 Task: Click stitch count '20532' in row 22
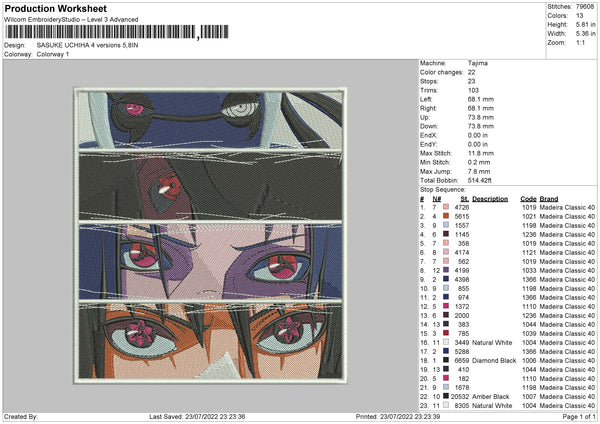coord(460,396)
